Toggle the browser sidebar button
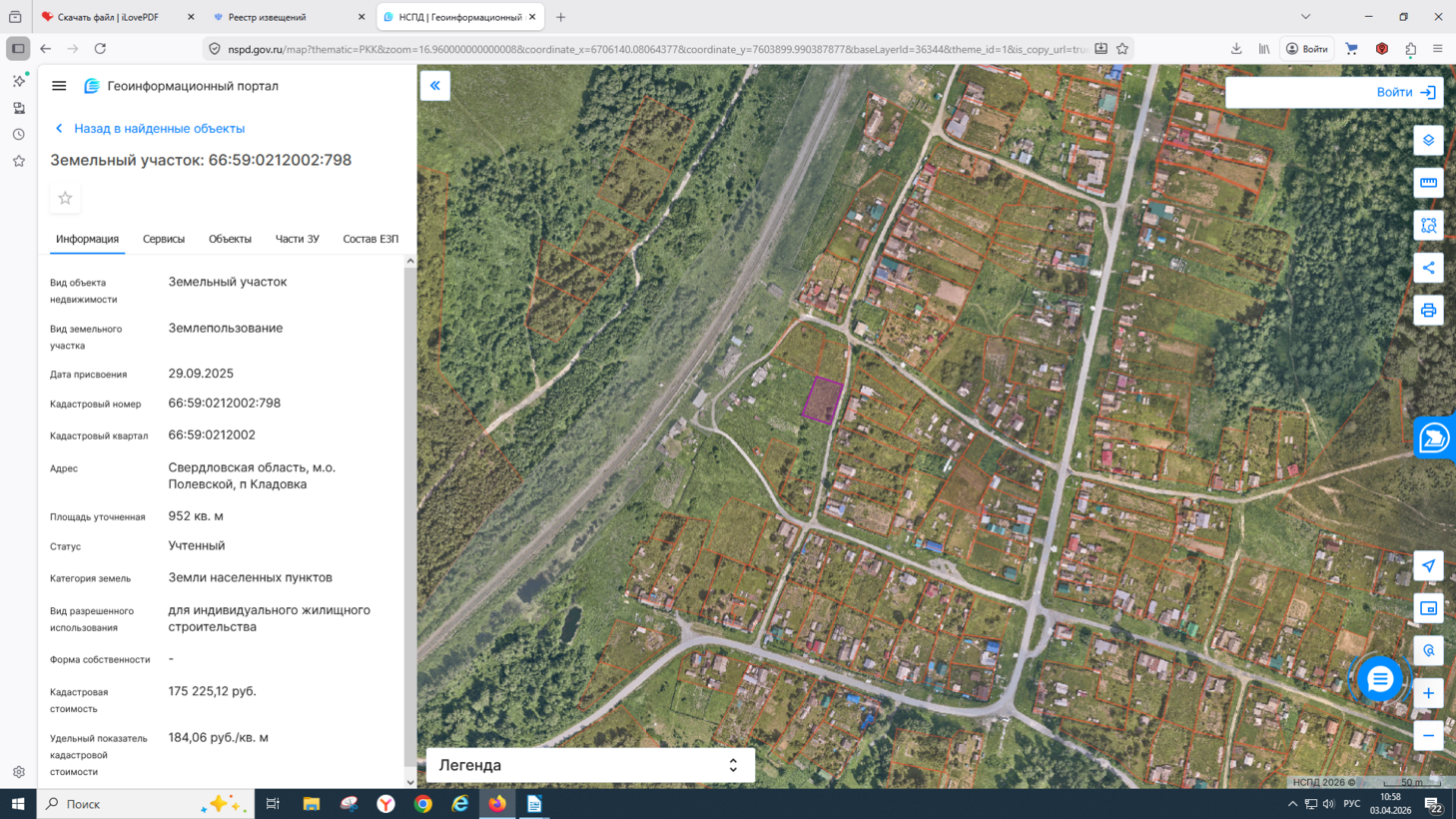Image resolution: width=1456 pixels, height=819 pixels. (18, 49)
